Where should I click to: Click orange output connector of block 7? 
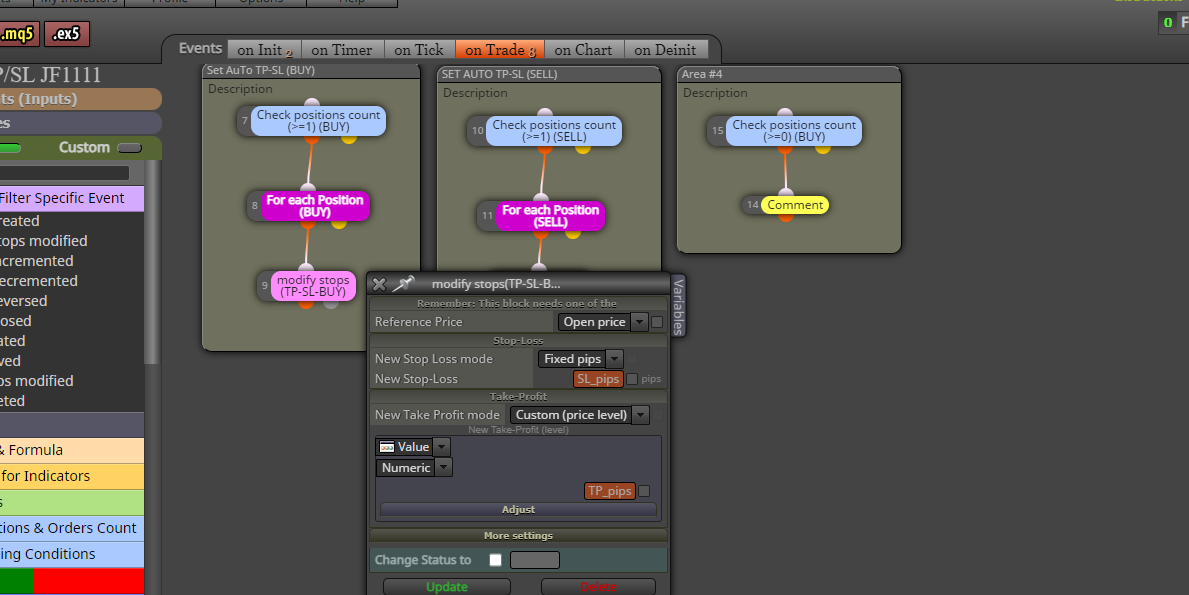click(312, 139)
